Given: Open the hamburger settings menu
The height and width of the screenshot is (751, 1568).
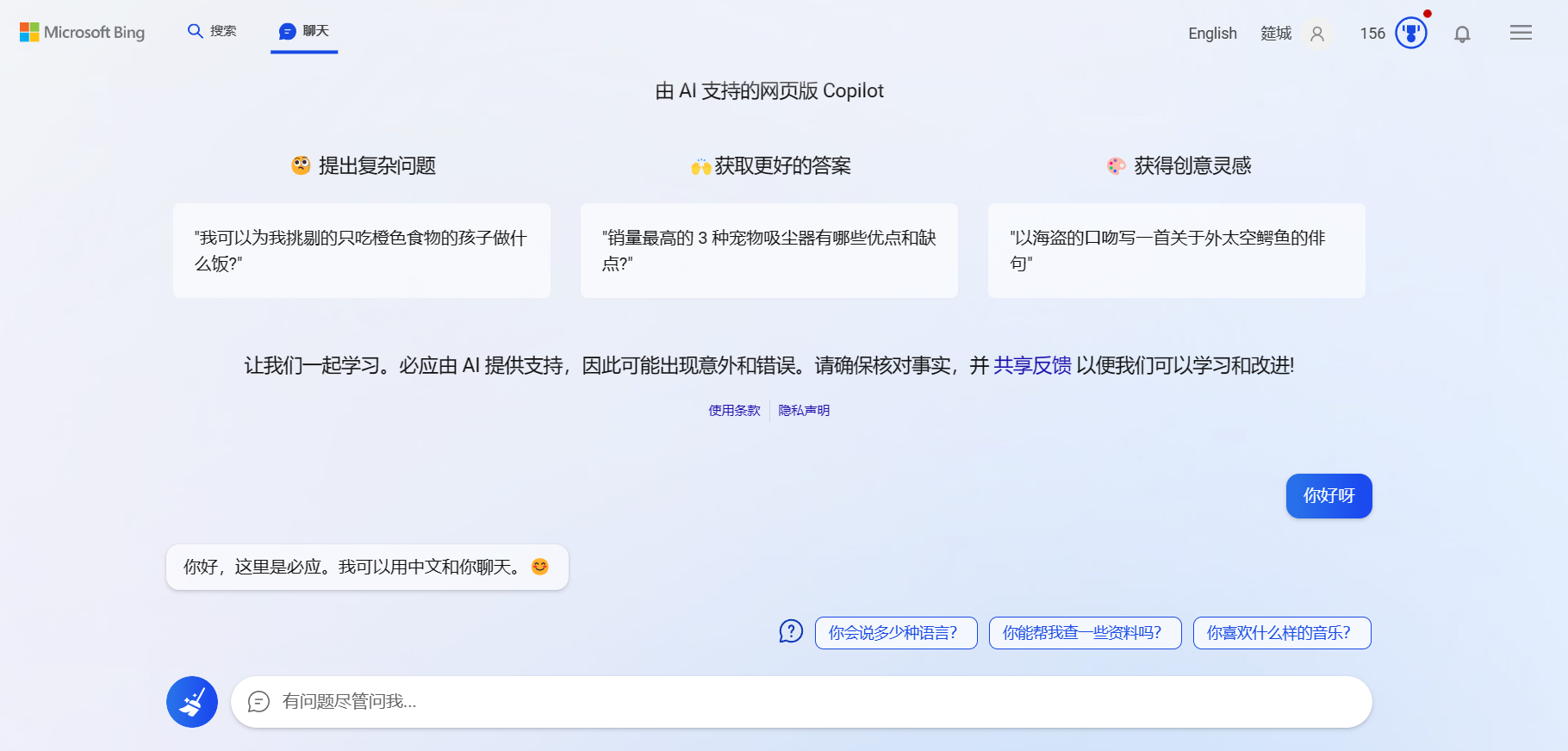Looking at the screenshot, I should click(1521, 33).
